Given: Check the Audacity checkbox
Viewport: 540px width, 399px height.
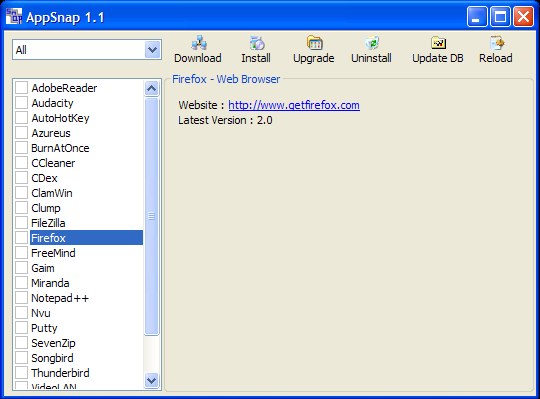Looking at the screenshot, I should point(21,103).
